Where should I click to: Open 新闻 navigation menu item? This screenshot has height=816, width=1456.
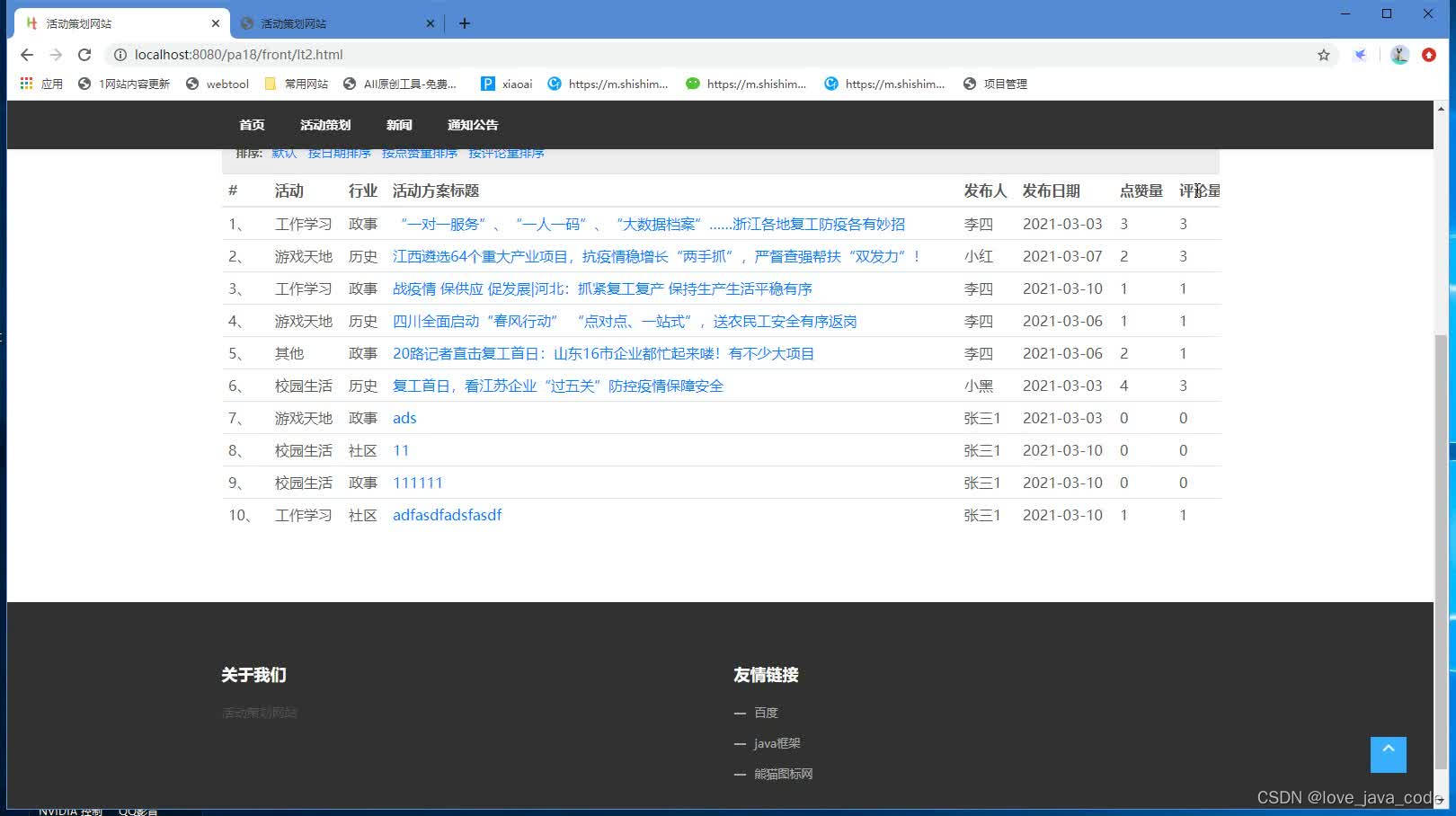click(x=399, y=125)
